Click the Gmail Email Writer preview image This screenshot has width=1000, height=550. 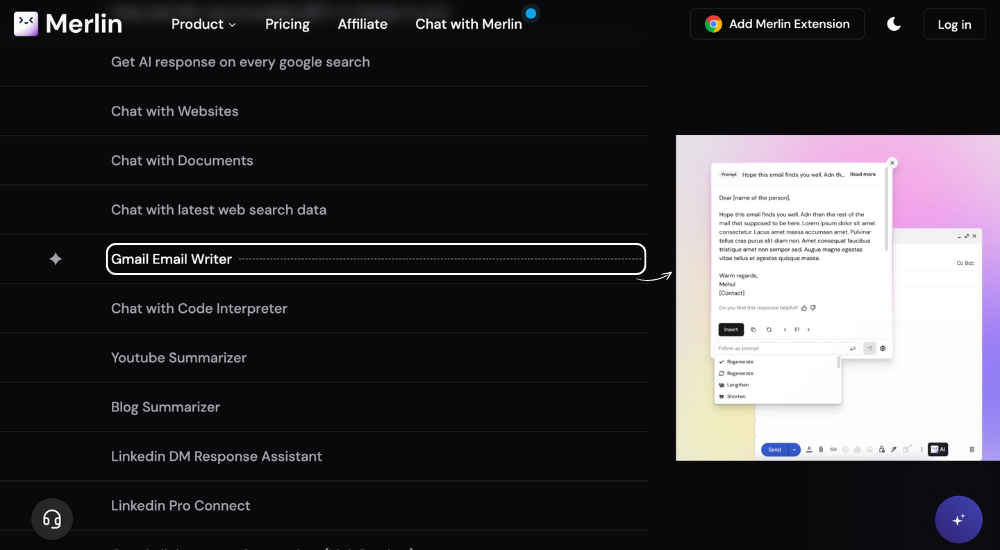tap(837, 297)
